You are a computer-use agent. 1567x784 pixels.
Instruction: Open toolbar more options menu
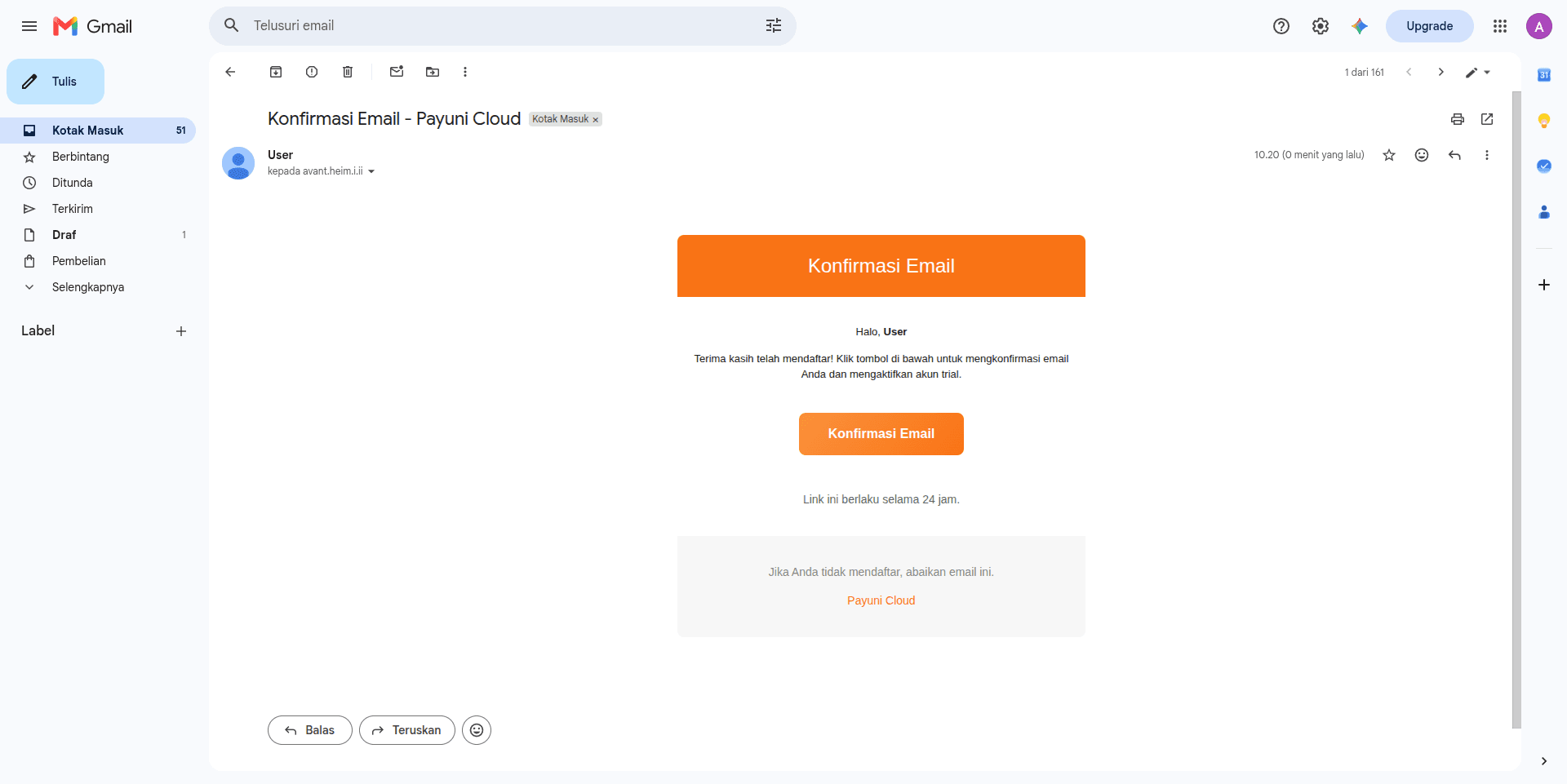pos(465,72)
